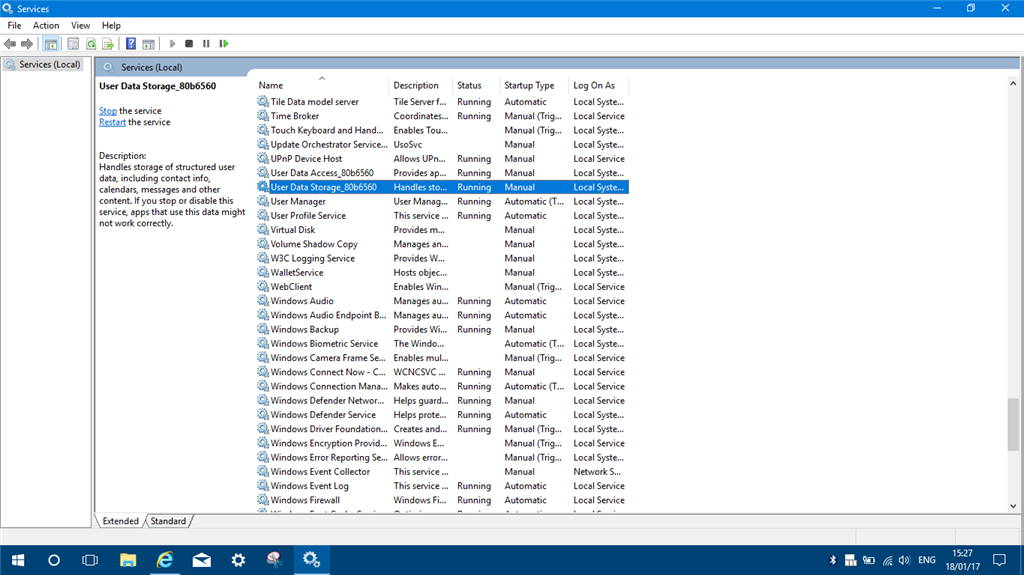Open Settings gear on the taskbar
This screenshot has width=1024, height=575.
(238, 561)
